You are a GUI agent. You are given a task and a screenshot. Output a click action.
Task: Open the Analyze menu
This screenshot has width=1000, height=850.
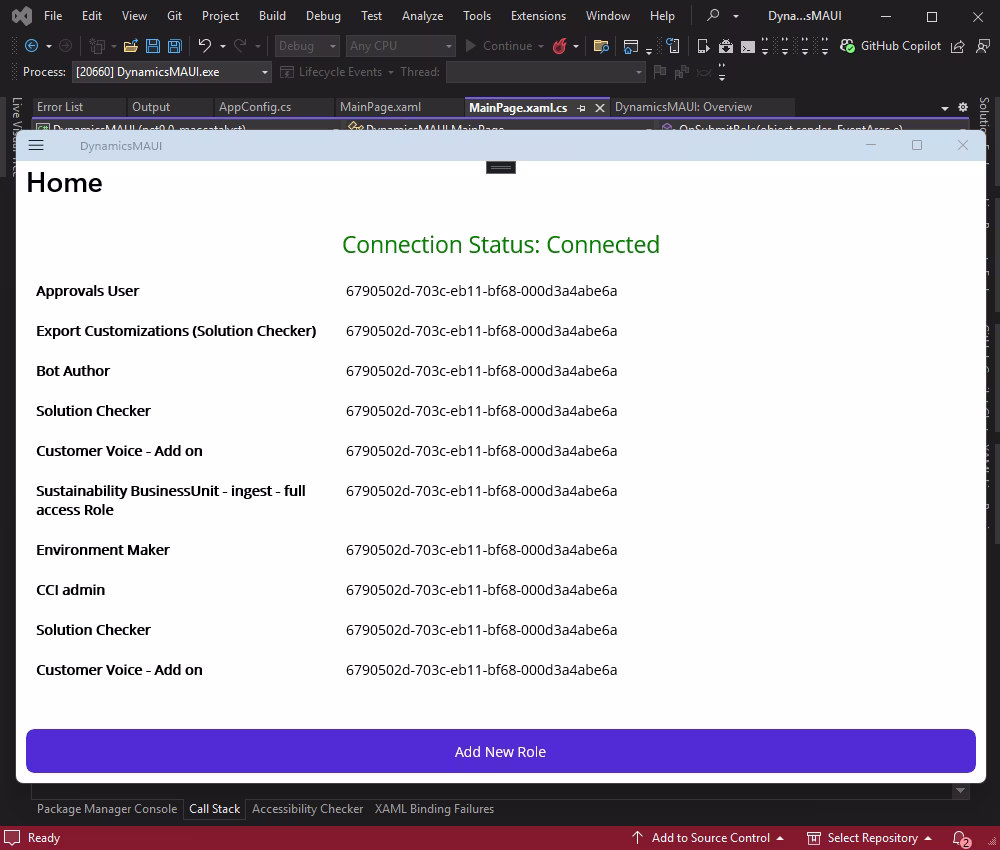tap(422, 15)
